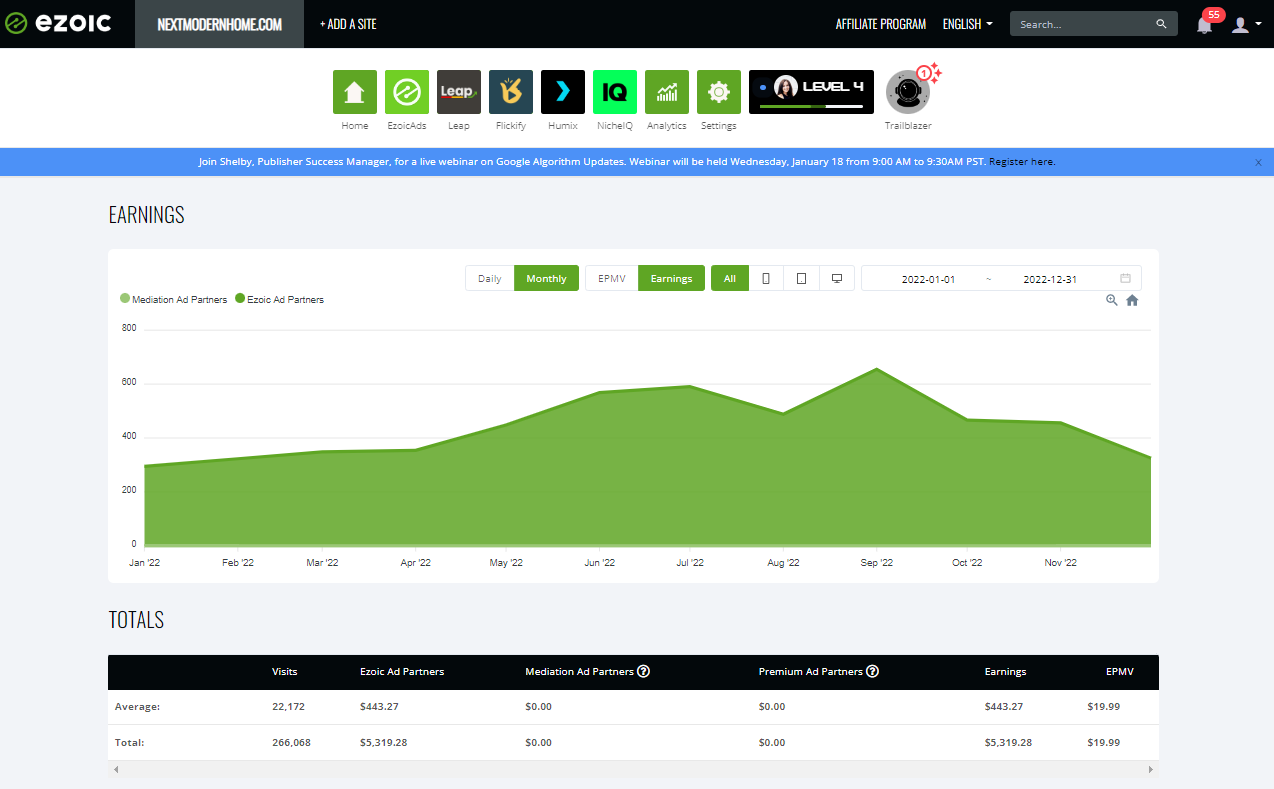
Task: Open the Analytics app icon
Action: (x=667, y=92)
